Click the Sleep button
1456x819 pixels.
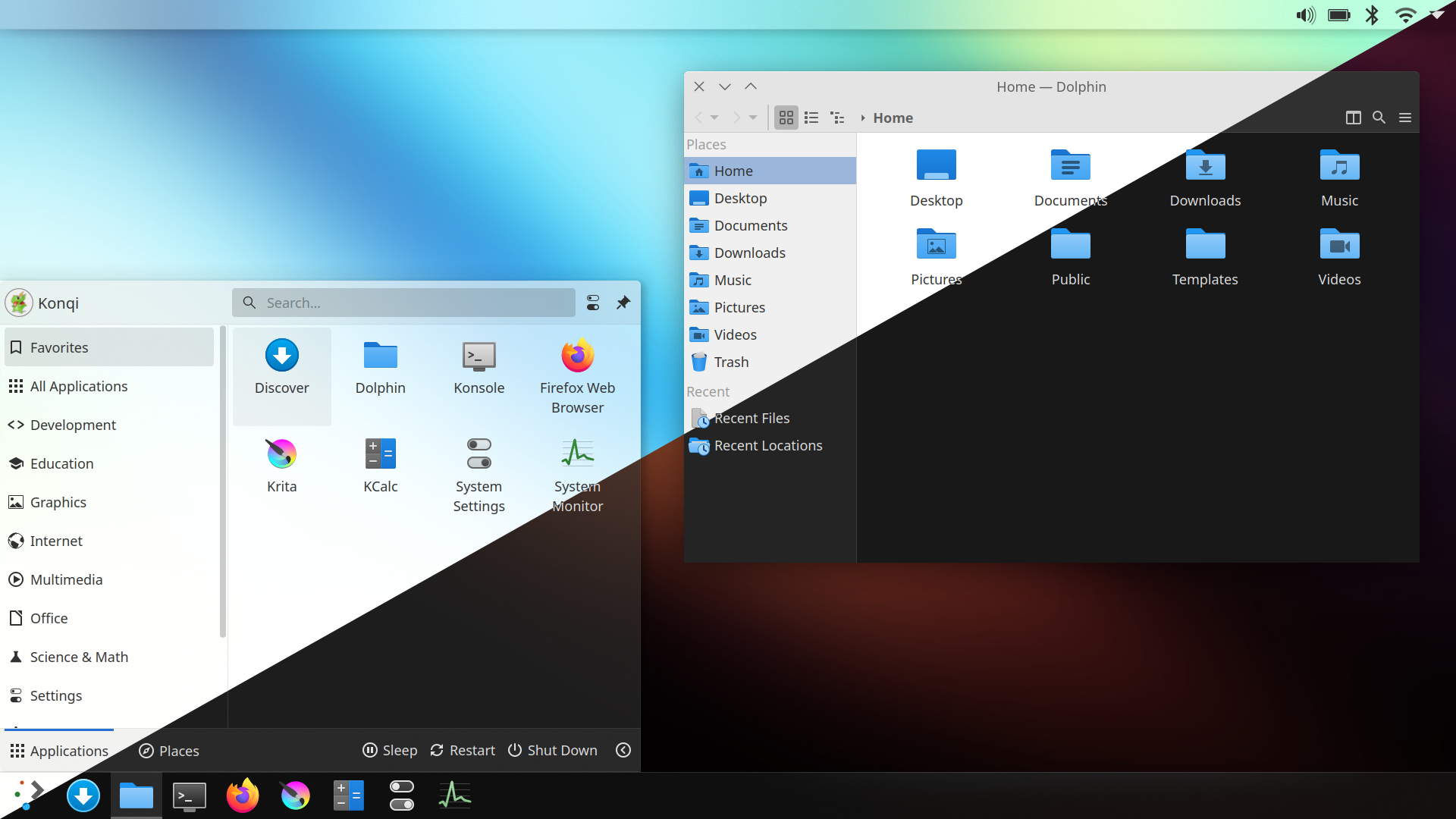[390, 750]
